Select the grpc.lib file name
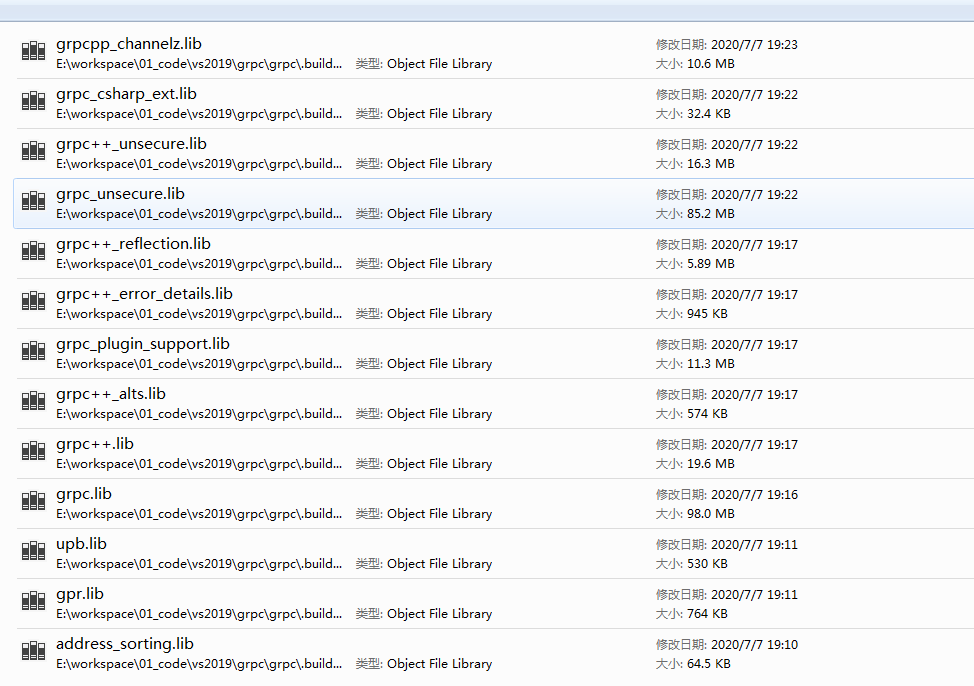This screenshot has width=974, height=686. (x=83, y=494)
